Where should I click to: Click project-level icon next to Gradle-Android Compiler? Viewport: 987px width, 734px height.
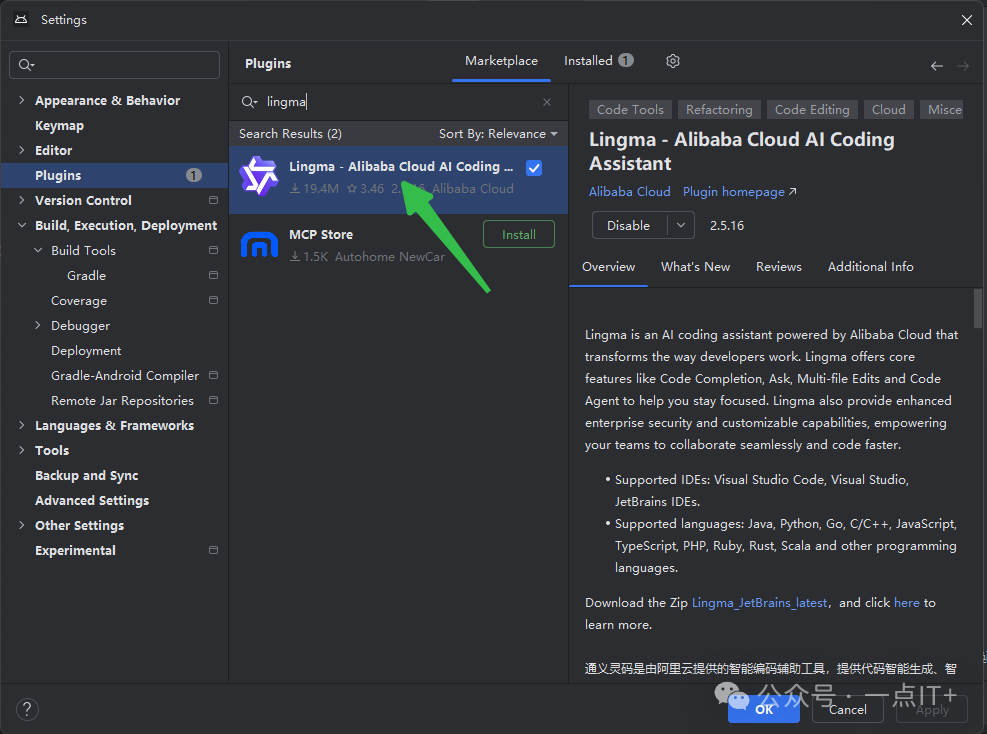pos(213,375)
